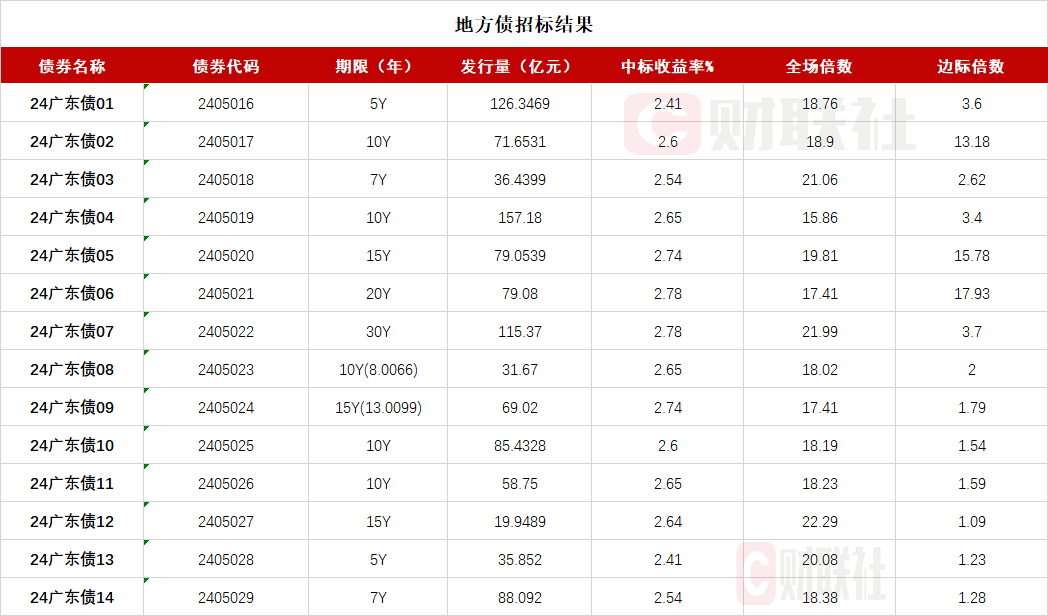Select the cell 24广东债10
The width and height of the screenshot is (1048, 616).
tap(72, 446)
